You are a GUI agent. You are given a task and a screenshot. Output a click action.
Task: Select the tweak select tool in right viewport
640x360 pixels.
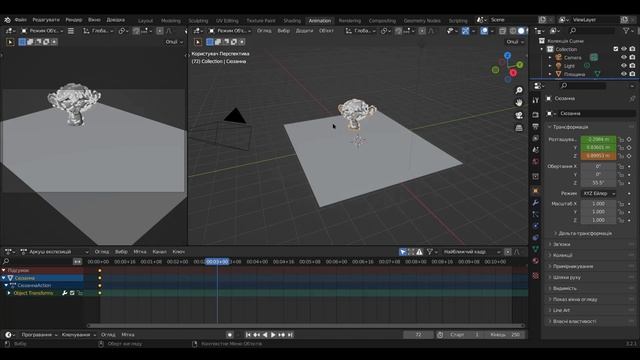pyautogui.click(x=198, y=42)
